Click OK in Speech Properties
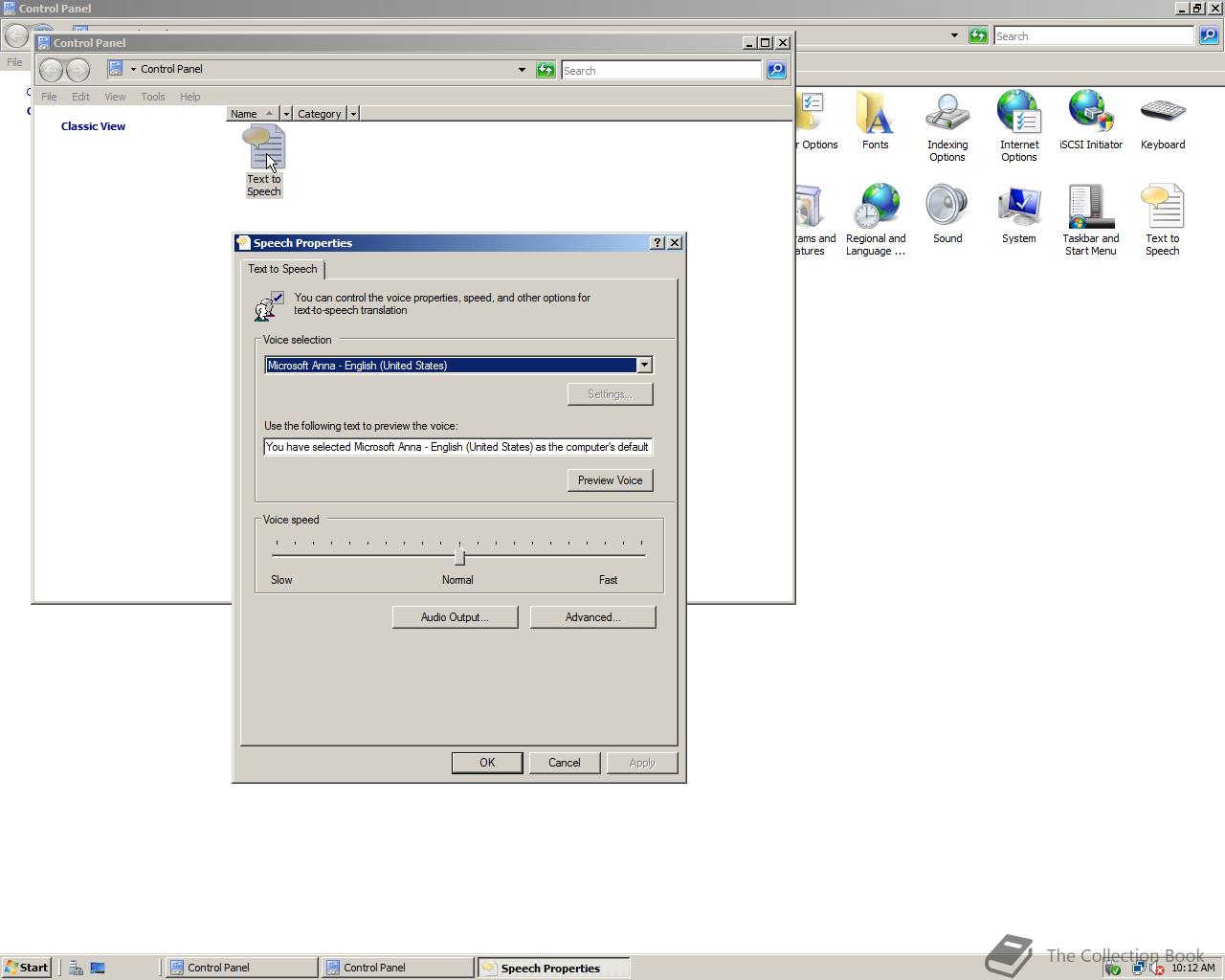Image resolution: width=1225 pixels, height=980 pixels. [487, 763]
